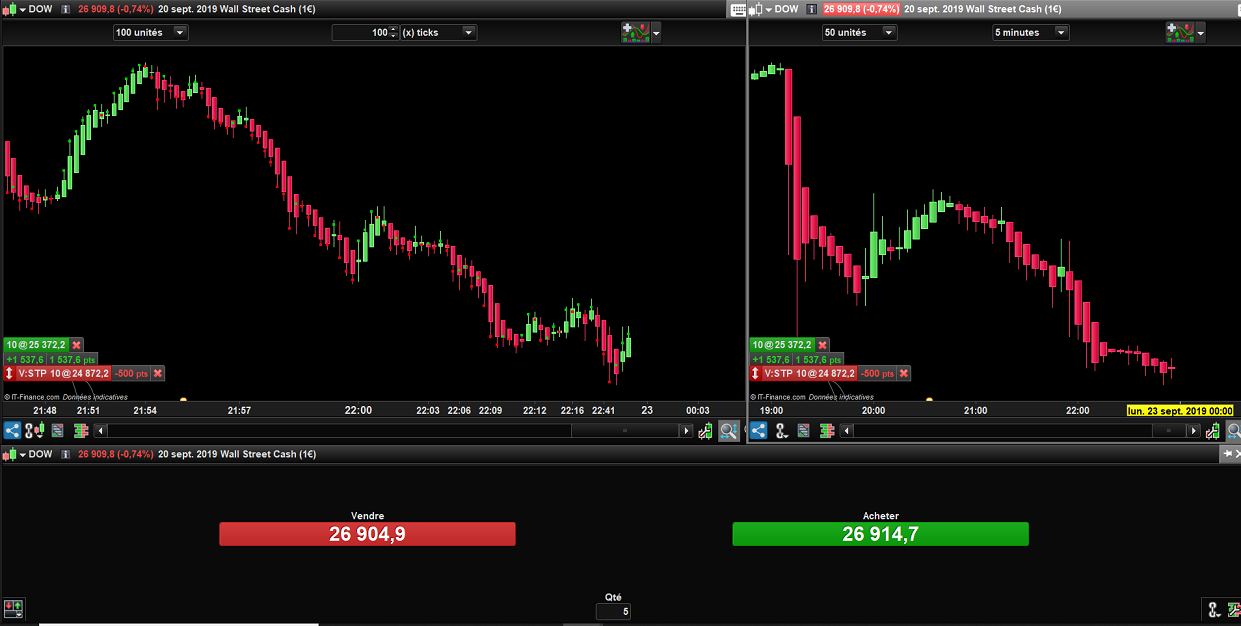The height and width of the screenshot is (626, 1241).
Task: Click the left arrow of the tick chart scrollbar
Action: [100, 431]
